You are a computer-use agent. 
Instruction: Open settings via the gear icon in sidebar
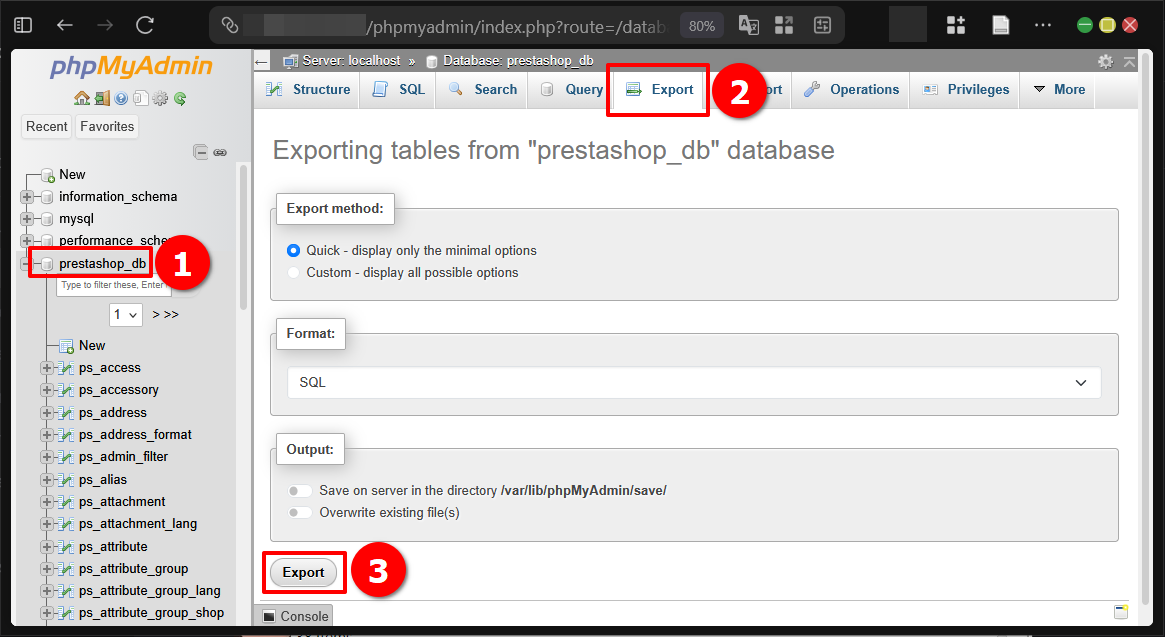(x=160, y=98)
